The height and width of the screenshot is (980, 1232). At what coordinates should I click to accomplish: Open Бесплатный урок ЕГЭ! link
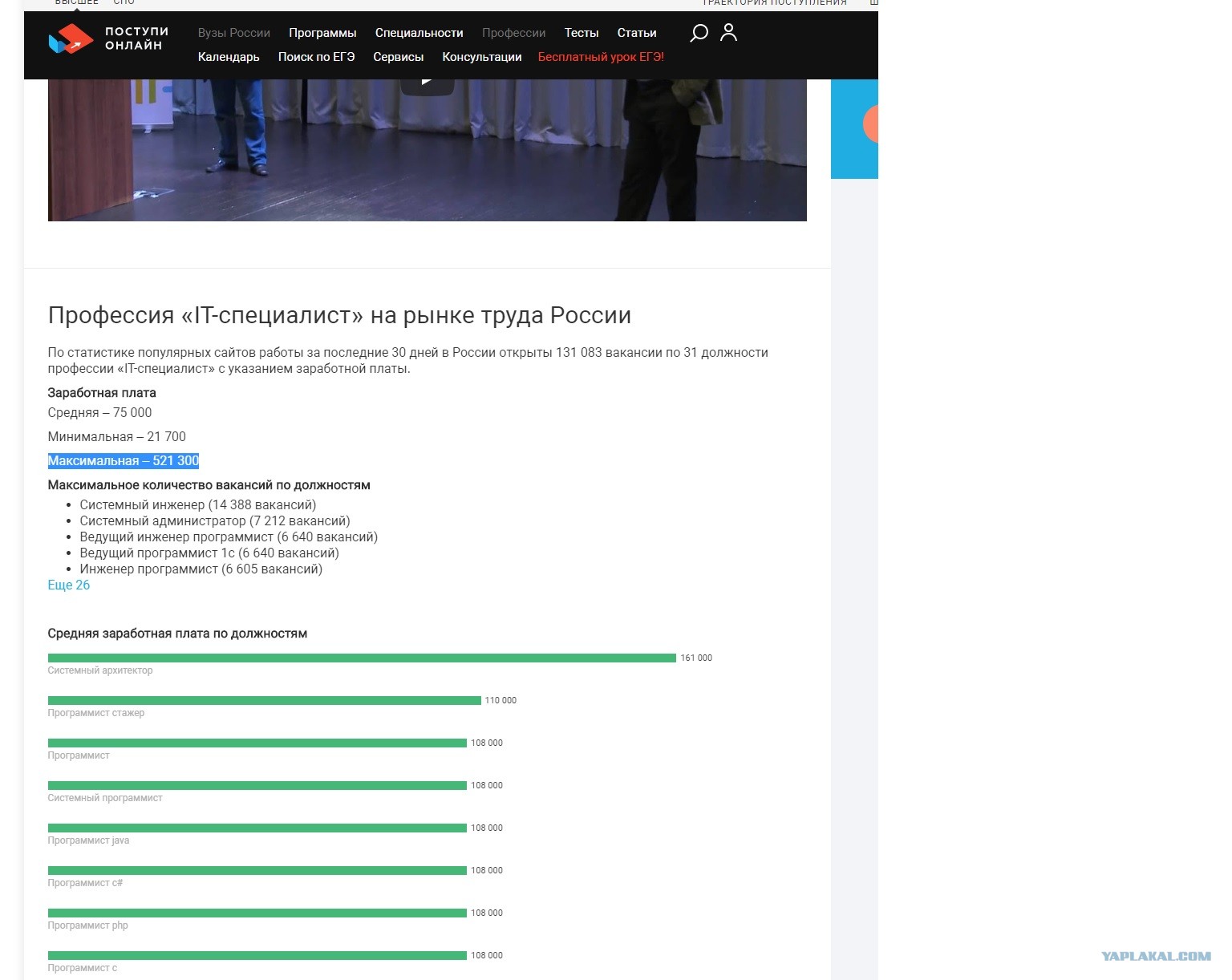pos(601,57)
